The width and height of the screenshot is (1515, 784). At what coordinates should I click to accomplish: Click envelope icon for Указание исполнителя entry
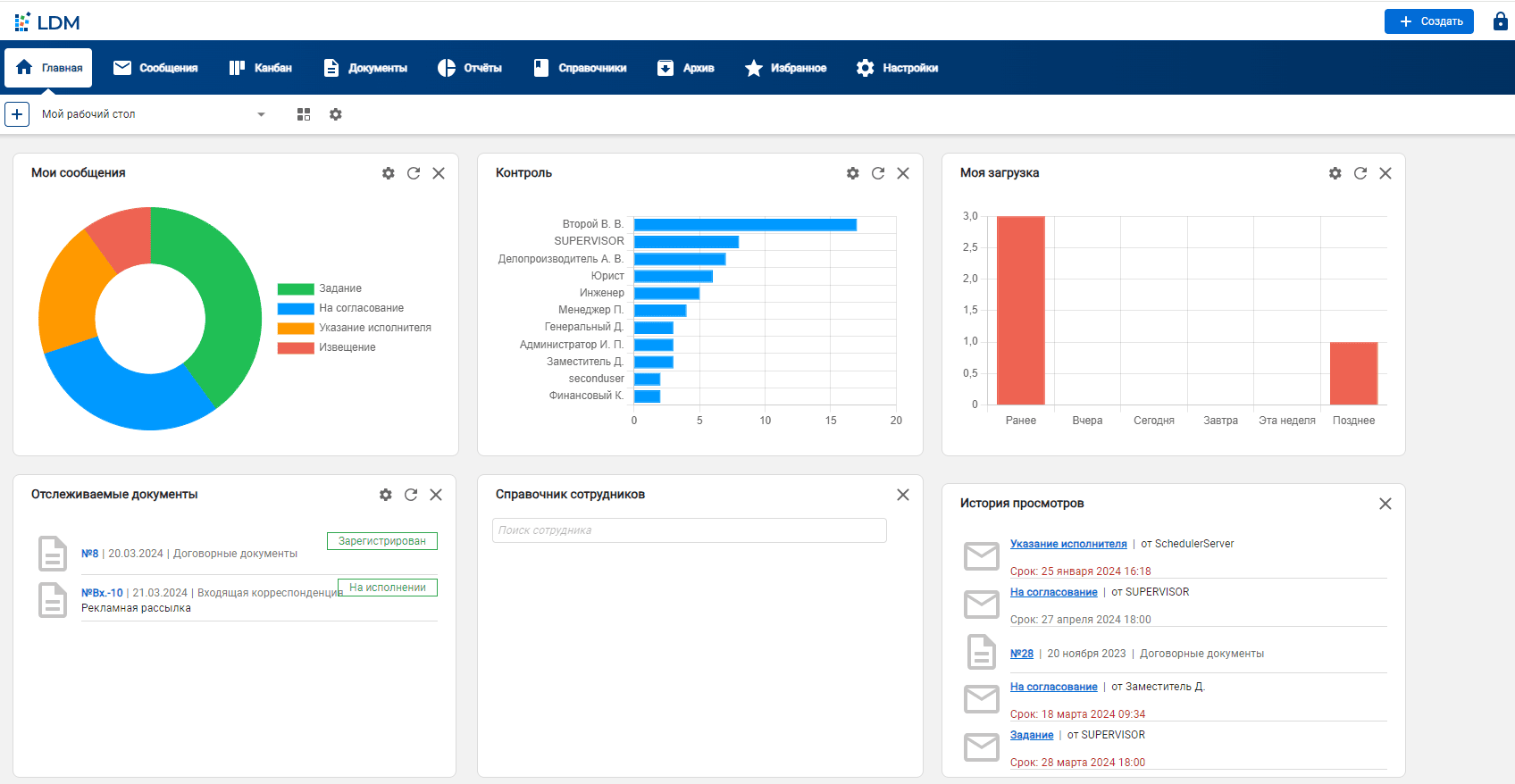click(982, 555)
